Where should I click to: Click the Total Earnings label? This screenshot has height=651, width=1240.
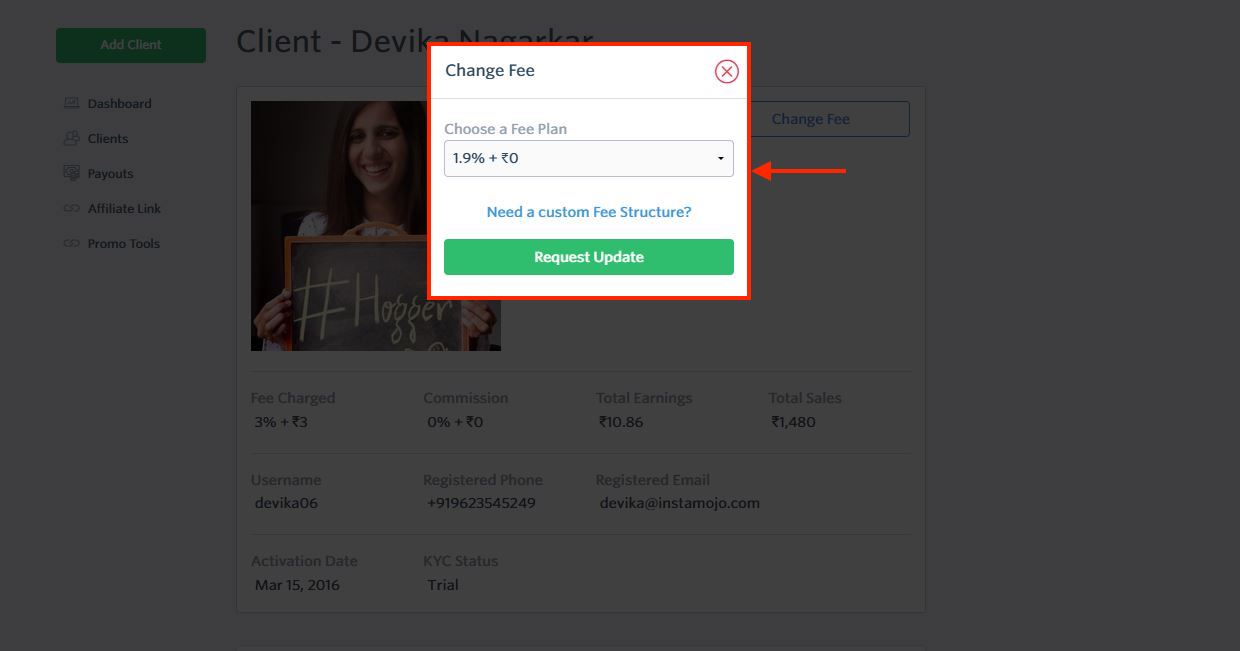644,398
